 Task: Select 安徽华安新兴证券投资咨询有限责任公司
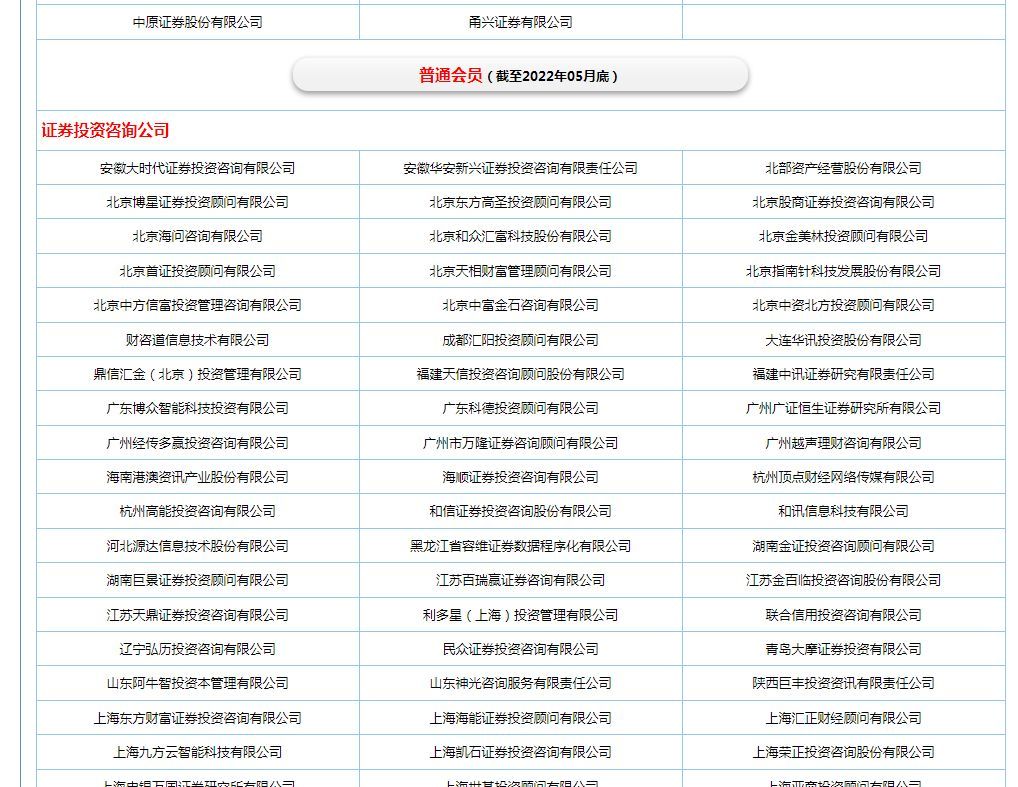pos(521,168)
